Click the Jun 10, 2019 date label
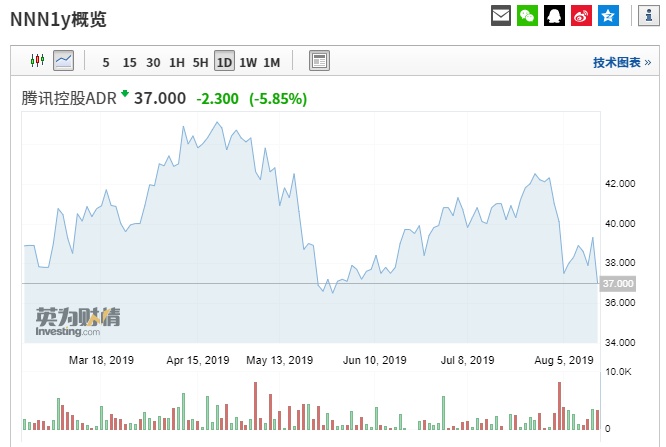The image size is (666, 447). [375, 360]
